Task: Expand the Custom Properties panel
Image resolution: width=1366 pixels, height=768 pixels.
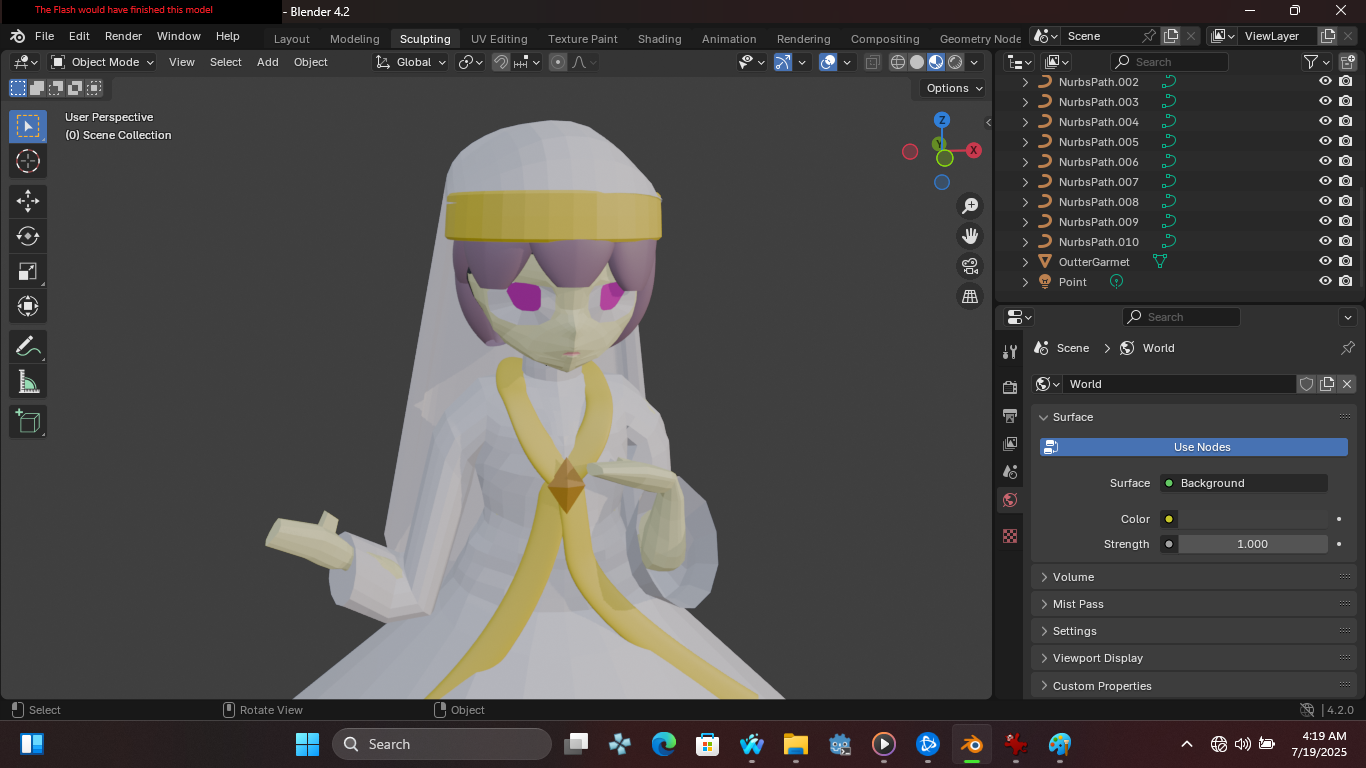Action: 1194,686
